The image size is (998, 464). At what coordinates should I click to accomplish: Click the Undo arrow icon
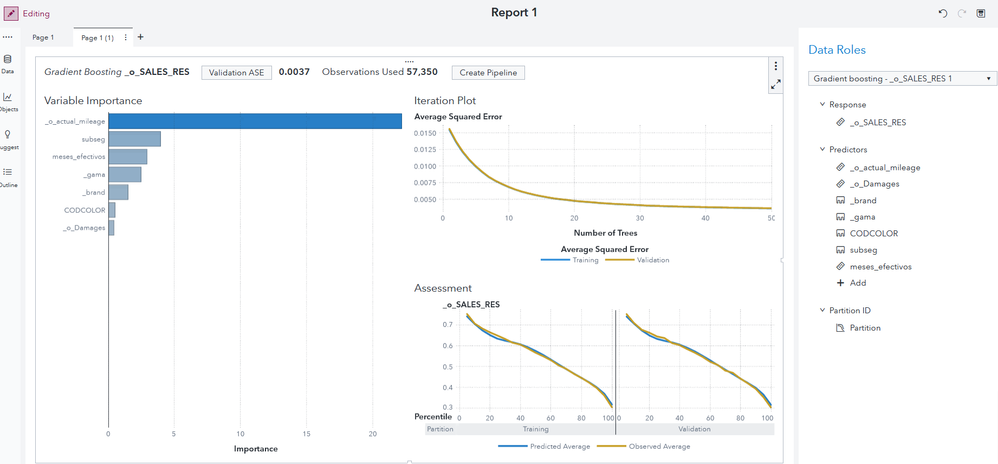click(x=943, y=13)
